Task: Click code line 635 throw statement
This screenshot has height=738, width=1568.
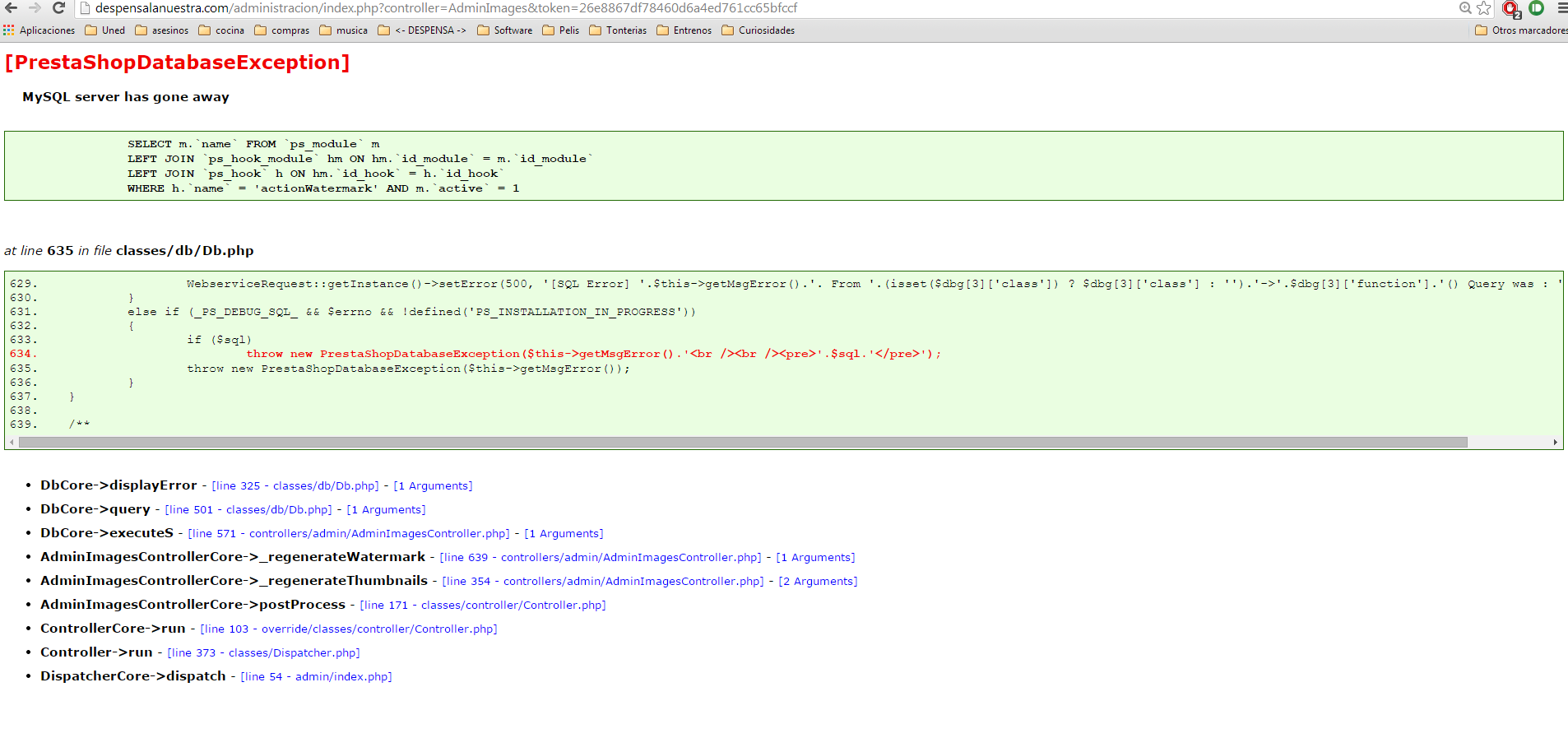Action: pos(408,369)
